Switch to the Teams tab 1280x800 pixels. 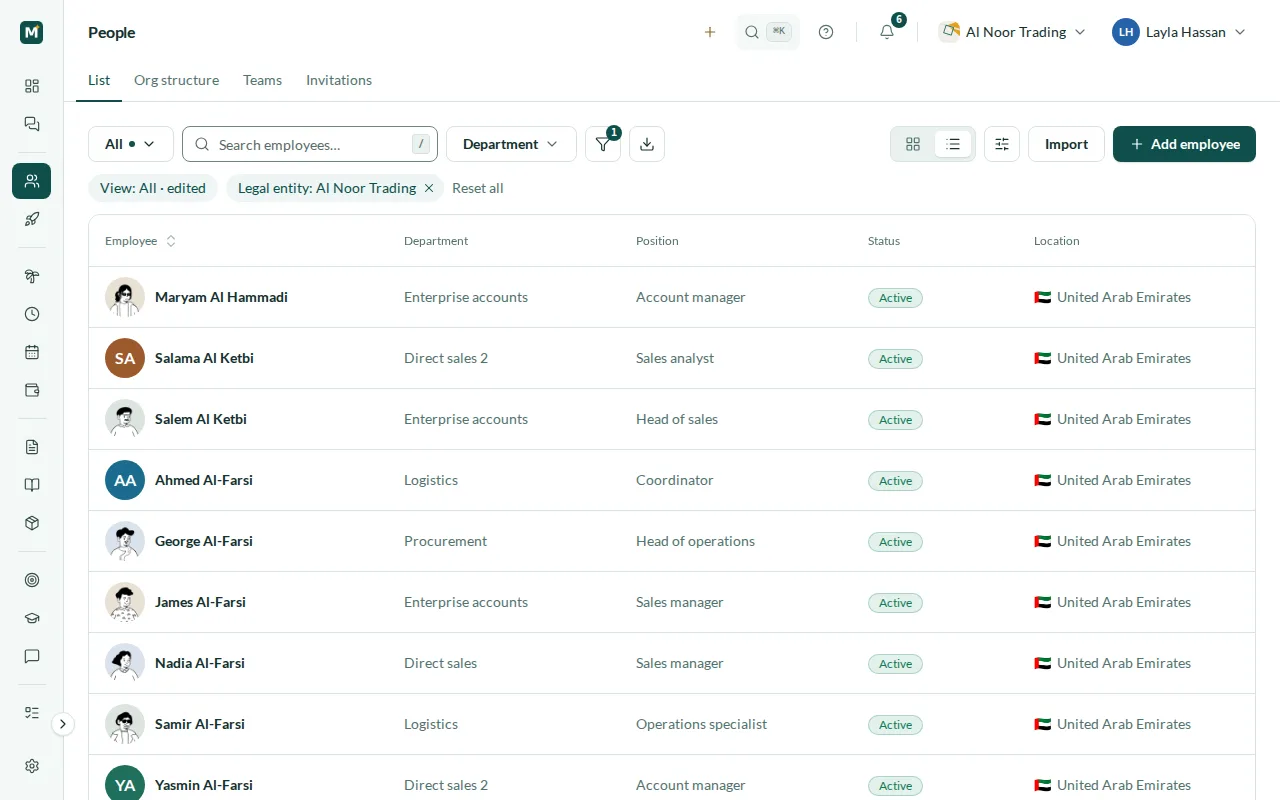(x=262, y=80)
